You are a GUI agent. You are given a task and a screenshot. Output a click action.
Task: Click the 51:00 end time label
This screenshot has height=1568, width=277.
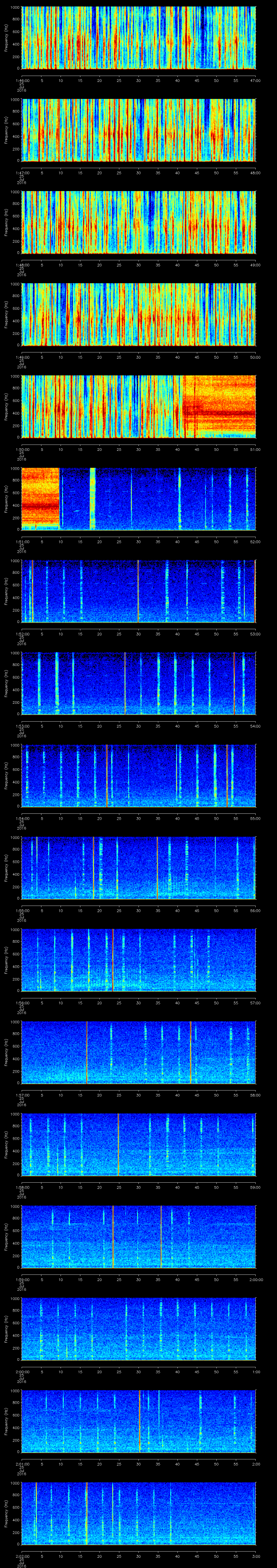click(256, 449)
